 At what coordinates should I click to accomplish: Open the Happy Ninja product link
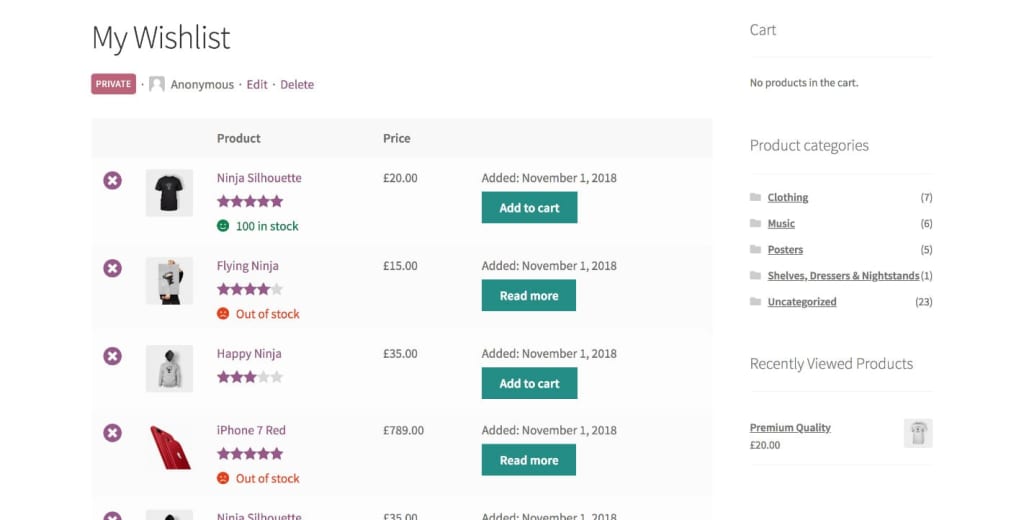click(x=249, y=353)
